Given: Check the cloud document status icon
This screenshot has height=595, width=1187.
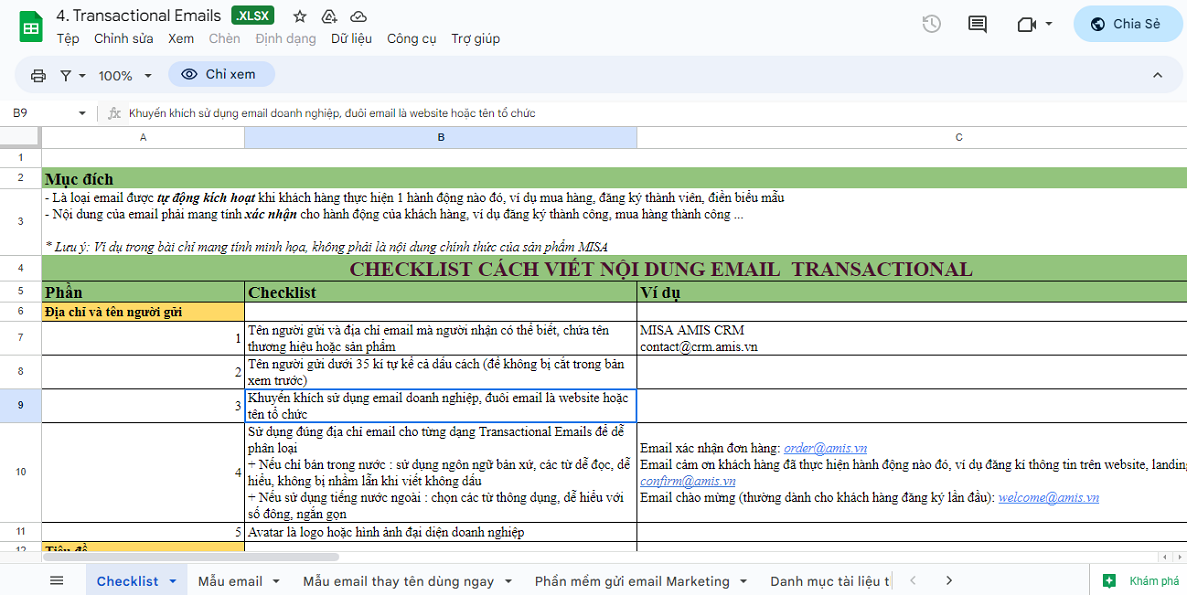Looking at the screenshot, I should [x=359, y=17].
